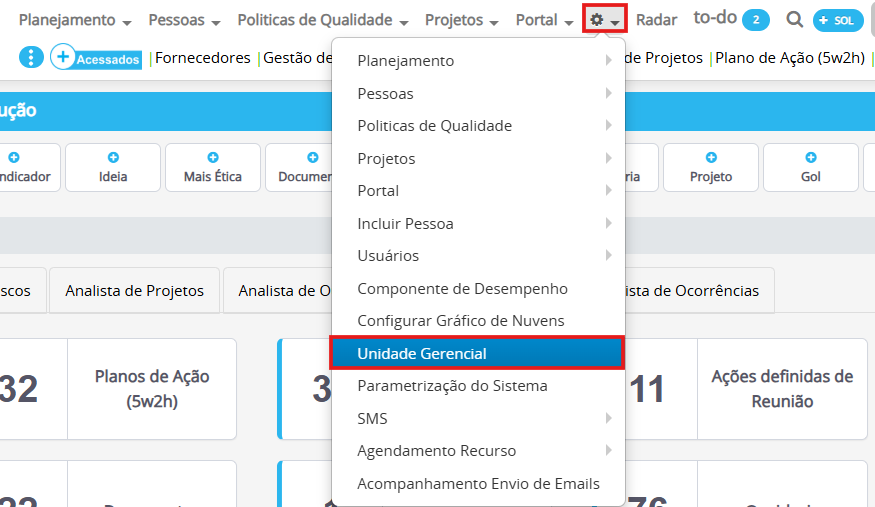Image resolution: width=875 pixels, height=507 pixels.
Task: Expand the Pessoas top menu dropdown
Action: [x=184, y=20]
